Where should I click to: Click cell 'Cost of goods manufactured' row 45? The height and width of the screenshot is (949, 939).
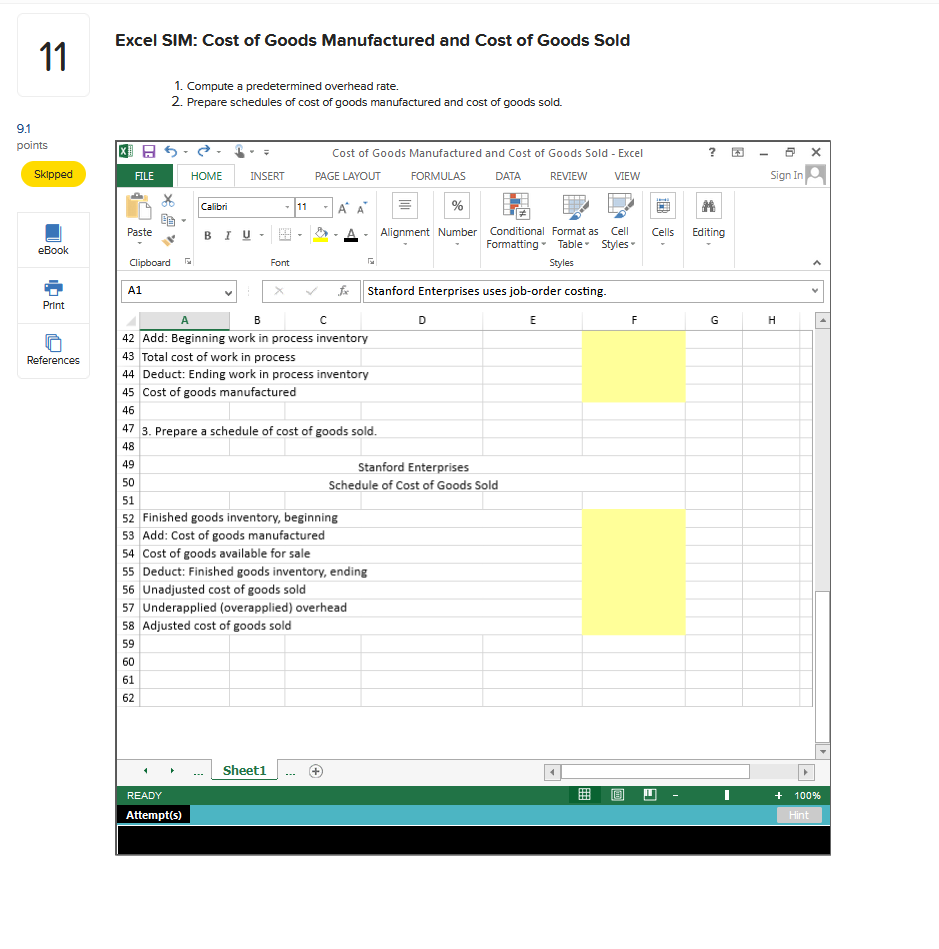(x=219, y=392)
